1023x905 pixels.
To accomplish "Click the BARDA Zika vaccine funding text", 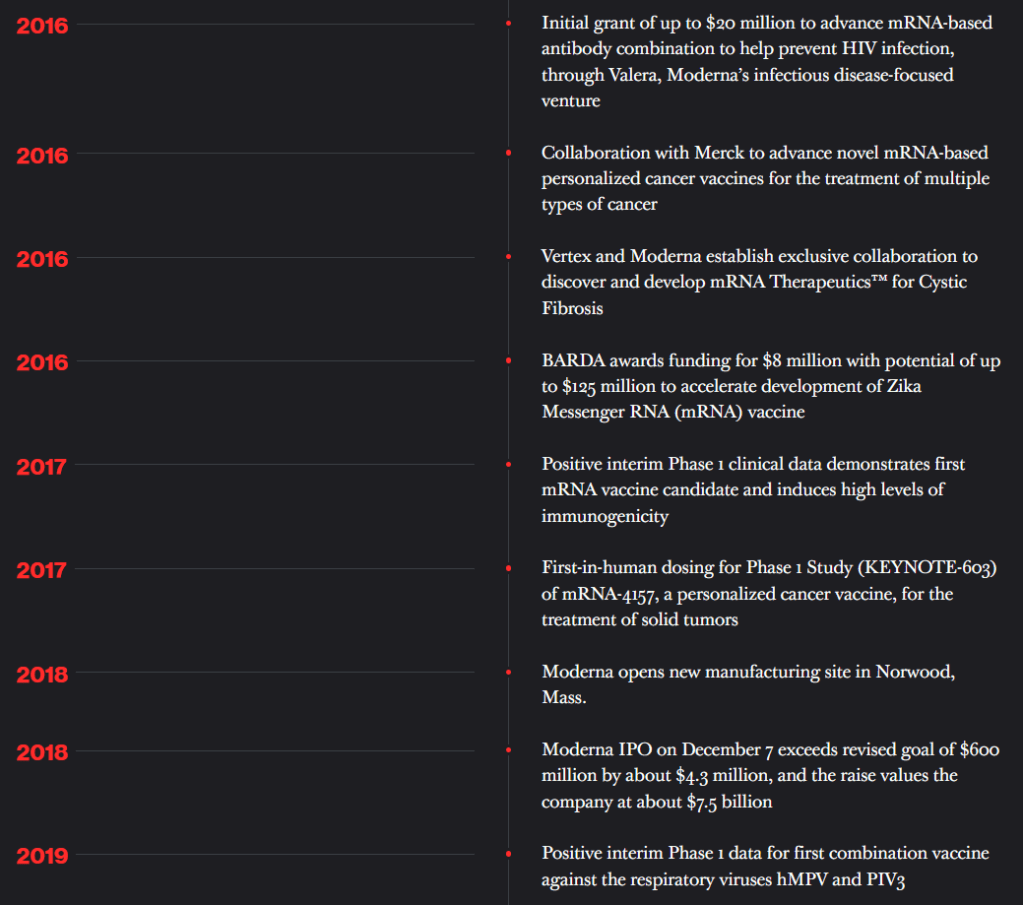I will click(770, 386).
